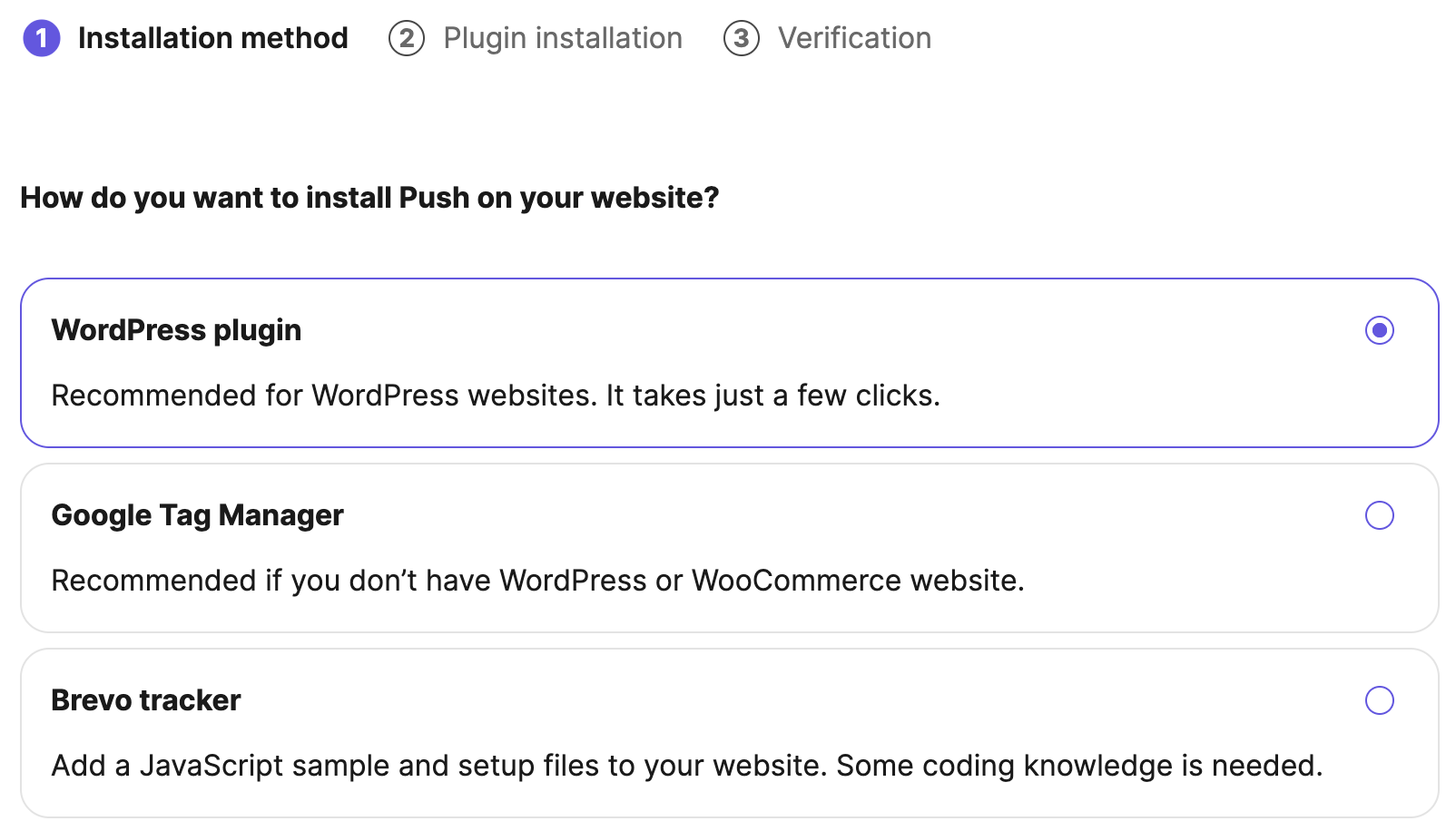Screen dimensions: 1456x831
Task: Switch to the Plugin installation step
Action: coord(563,38)
